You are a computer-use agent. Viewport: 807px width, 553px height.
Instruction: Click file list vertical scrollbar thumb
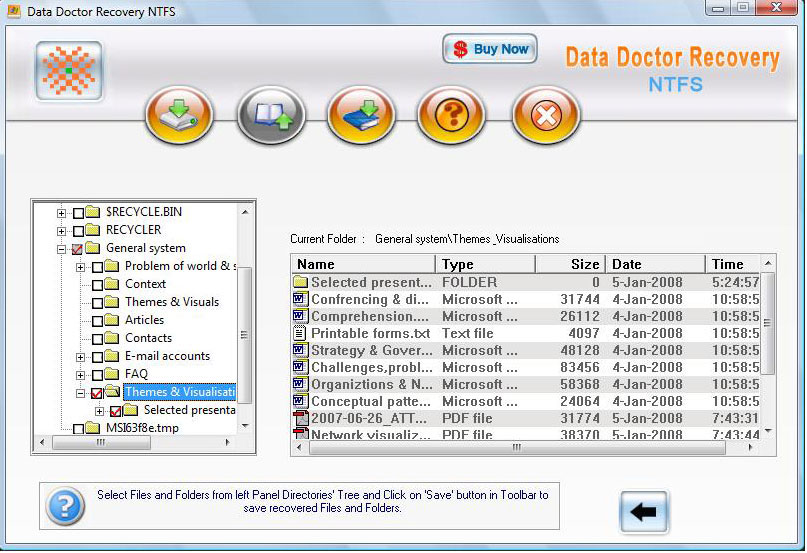click(x=768, y=323)
